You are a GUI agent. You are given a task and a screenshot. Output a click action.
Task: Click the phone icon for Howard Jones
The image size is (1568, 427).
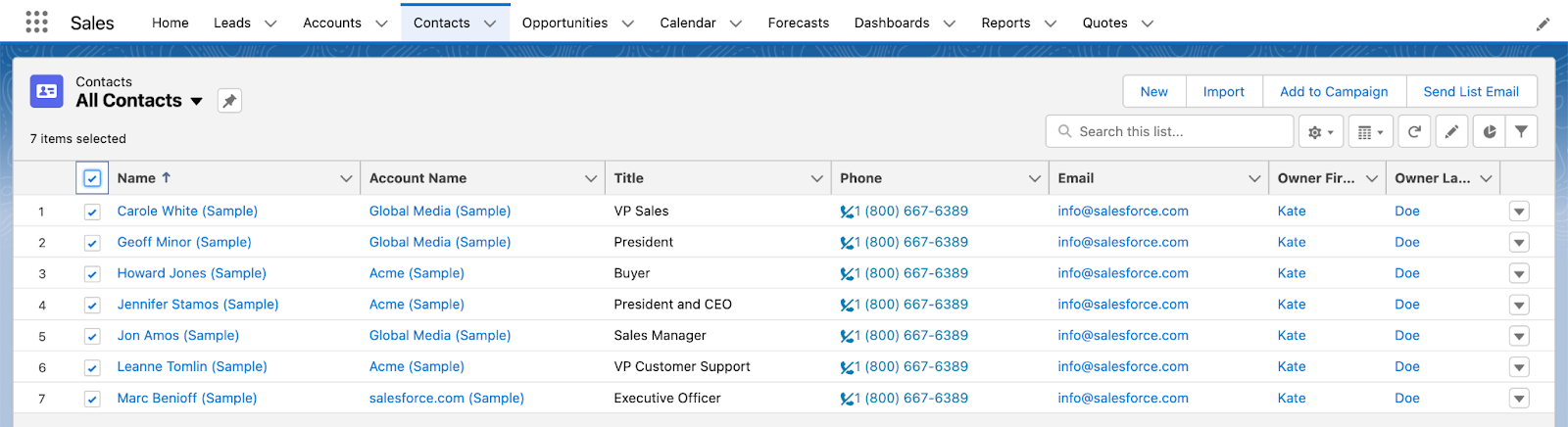(847, 274)
